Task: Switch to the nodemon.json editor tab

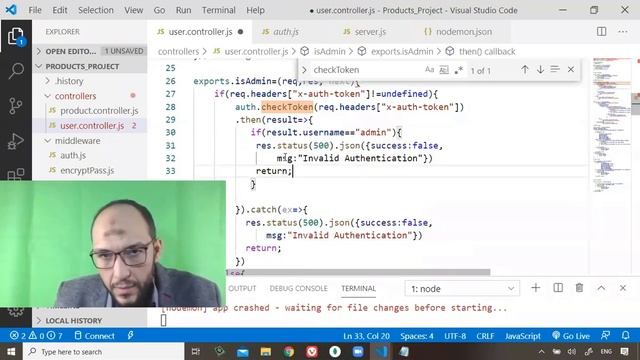Action: coord(463,31)
